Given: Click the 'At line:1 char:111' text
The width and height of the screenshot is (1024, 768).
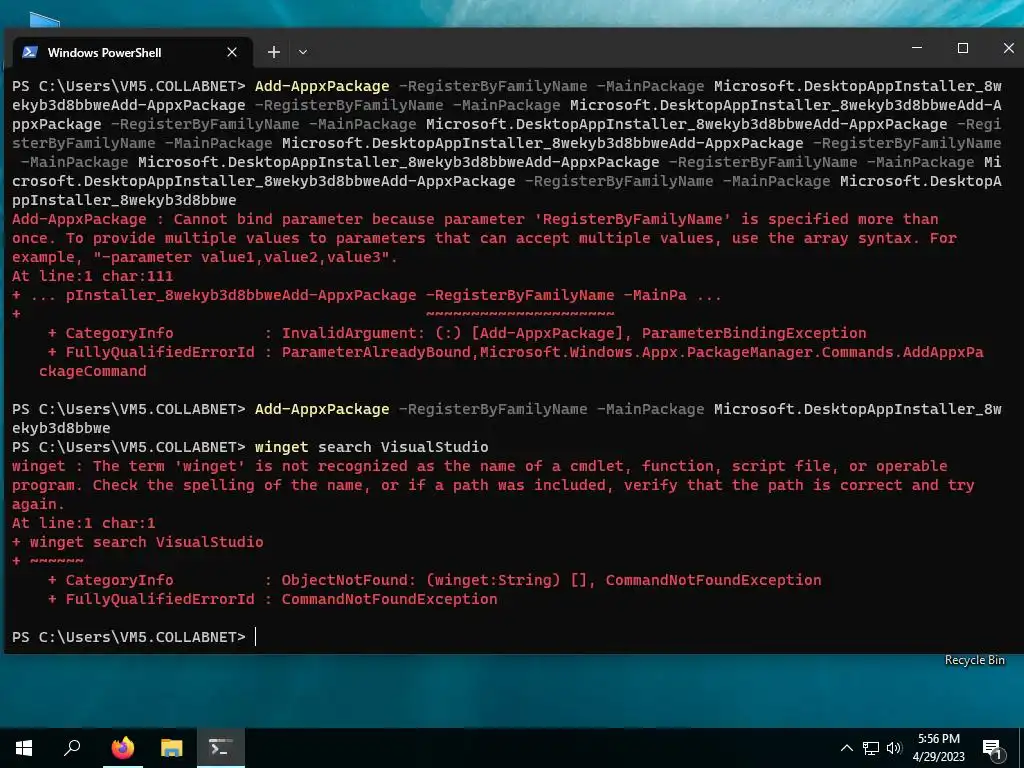Looking at the screenshot, I should 92,276.
